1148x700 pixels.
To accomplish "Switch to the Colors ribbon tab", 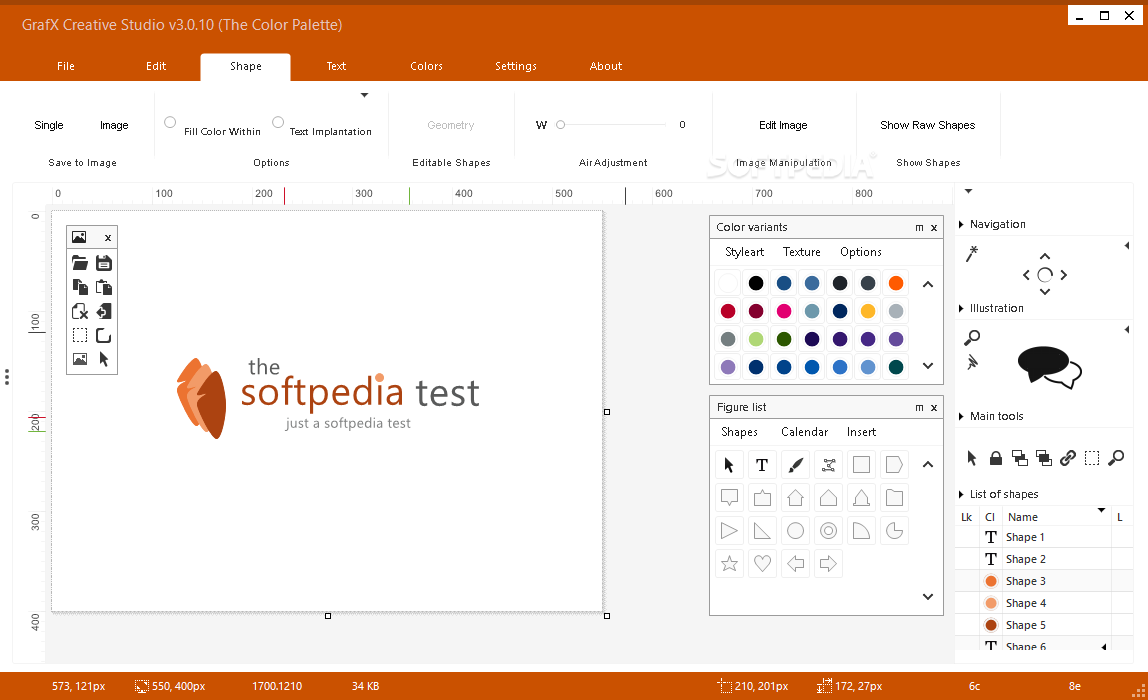I will [x=426, y=66].
